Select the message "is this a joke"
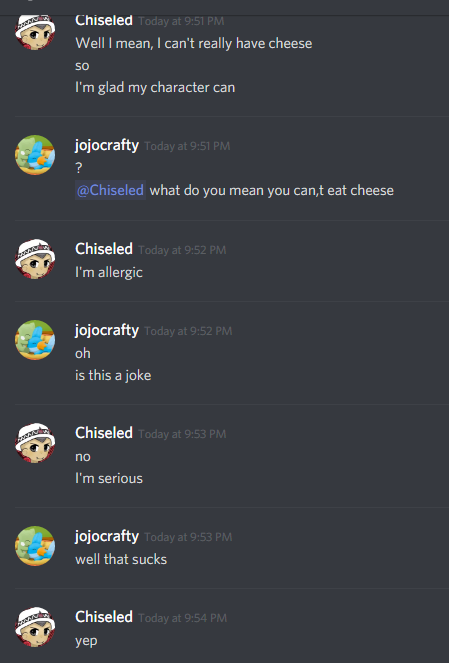Viewport: 449px width, 663px height. click(113, 375)
